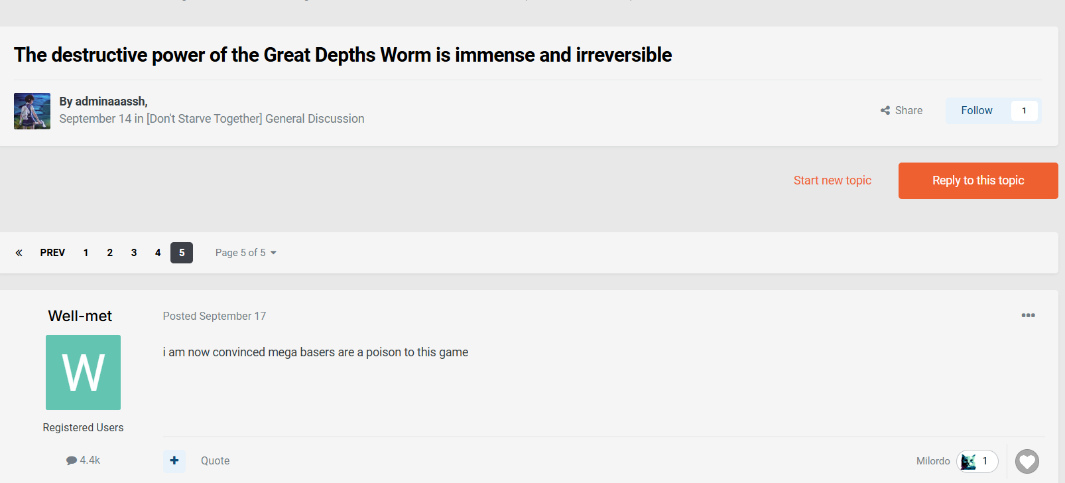
Task: View the follower count badge
Action: click(1023, 110)
